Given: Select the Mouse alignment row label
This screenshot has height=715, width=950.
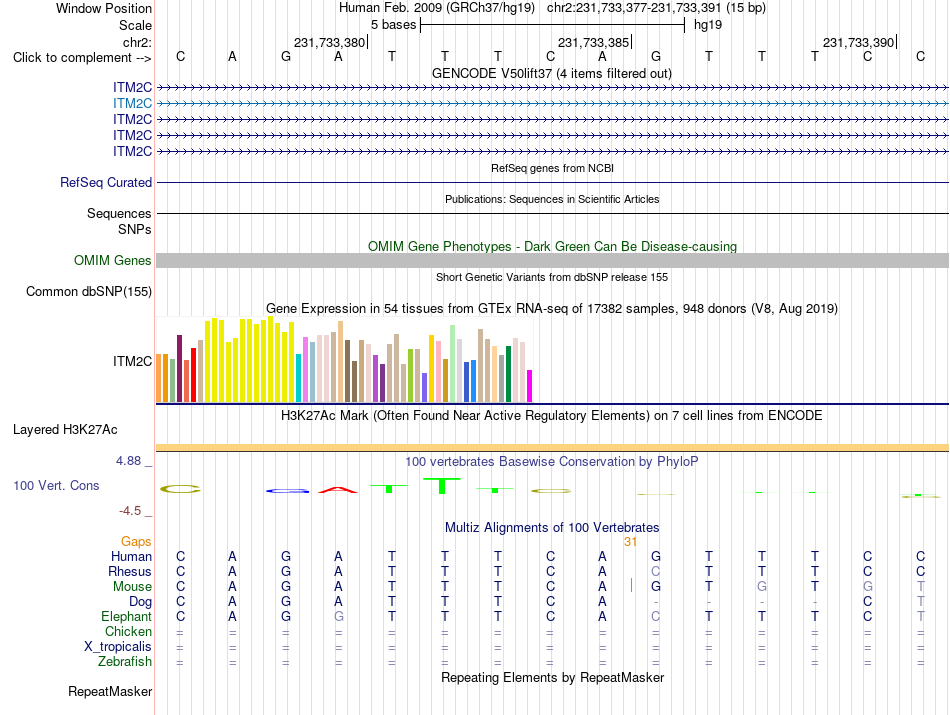Looking at the screenshot, I should point(132,587).
